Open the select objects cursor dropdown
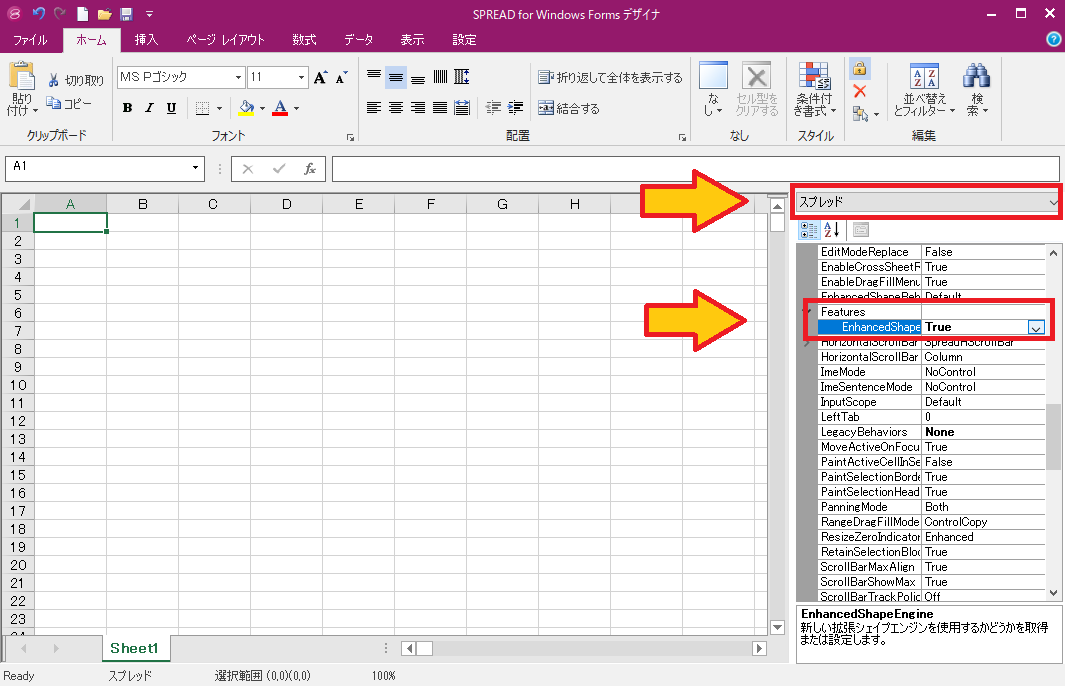Image resolution: width=1065 pixels, height=686 pixels. 866,114
